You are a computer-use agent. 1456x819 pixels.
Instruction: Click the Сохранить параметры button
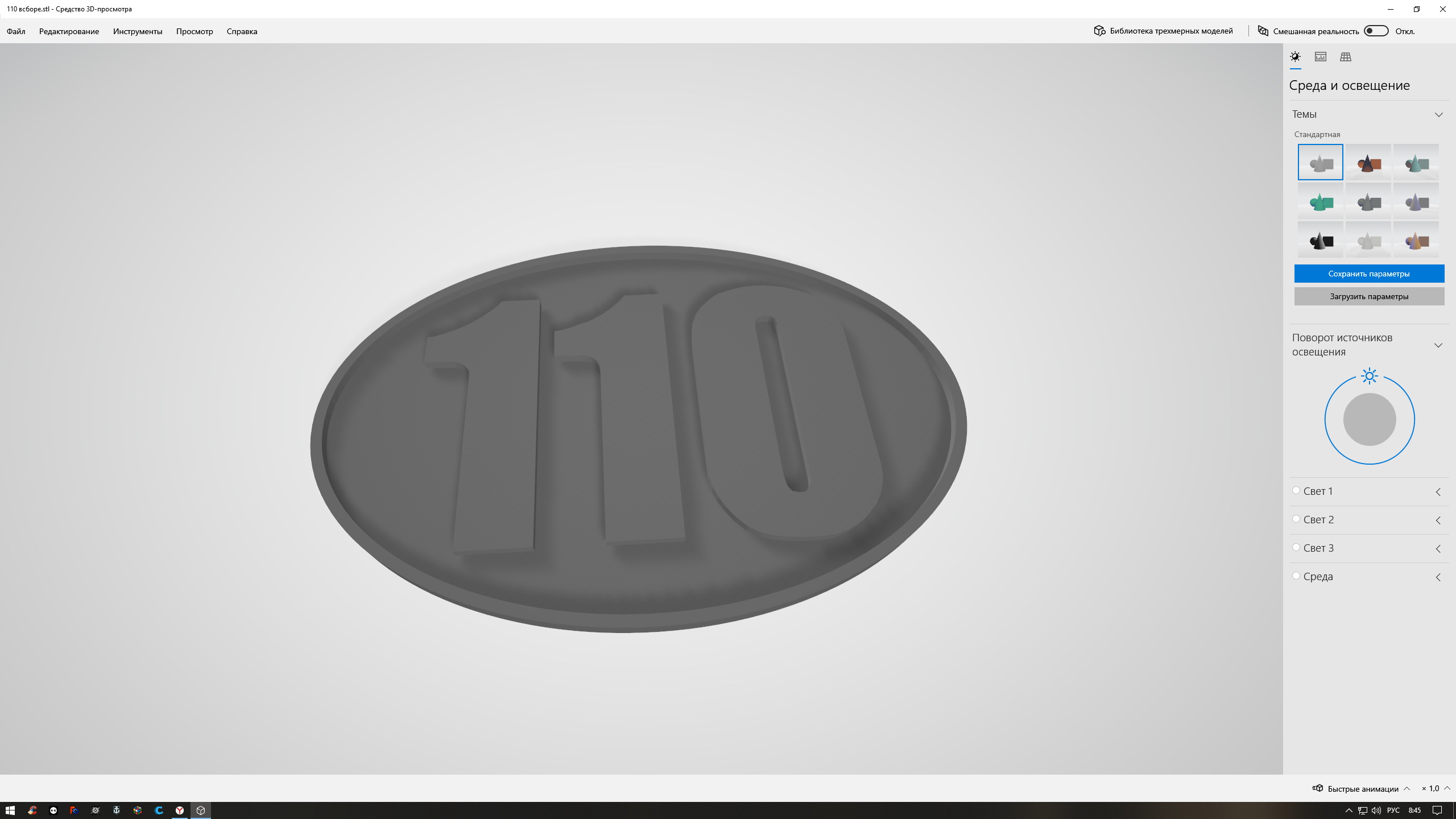point(1369,274)
